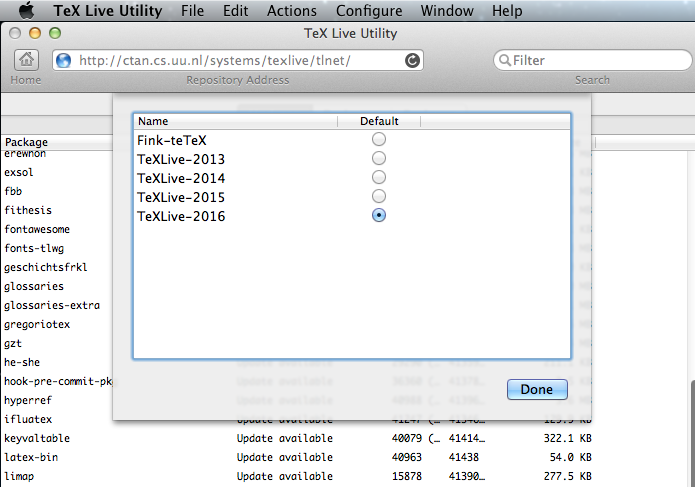Open the Apple menu
The image size is (695, 487).
26,10
